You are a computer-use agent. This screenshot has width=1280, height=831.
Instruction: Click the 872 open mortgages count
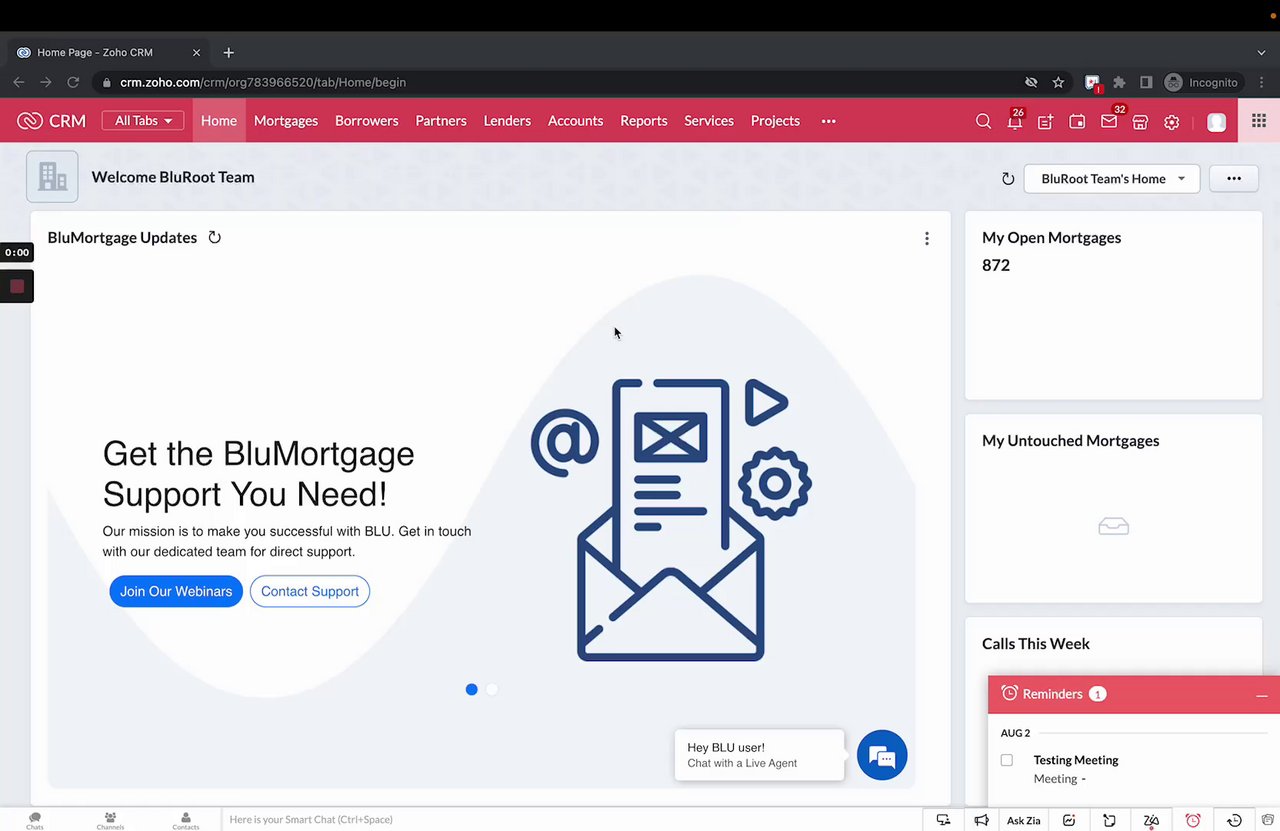coord(996,265)
